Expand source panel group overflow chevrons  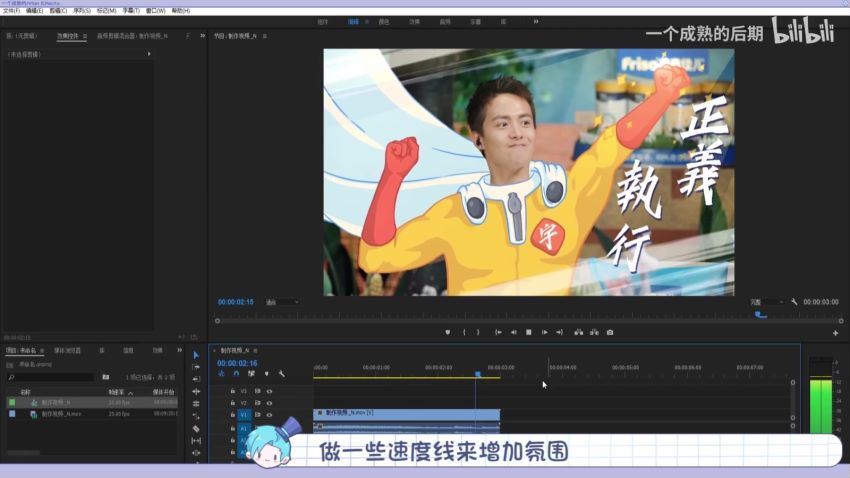coord(202,36)
